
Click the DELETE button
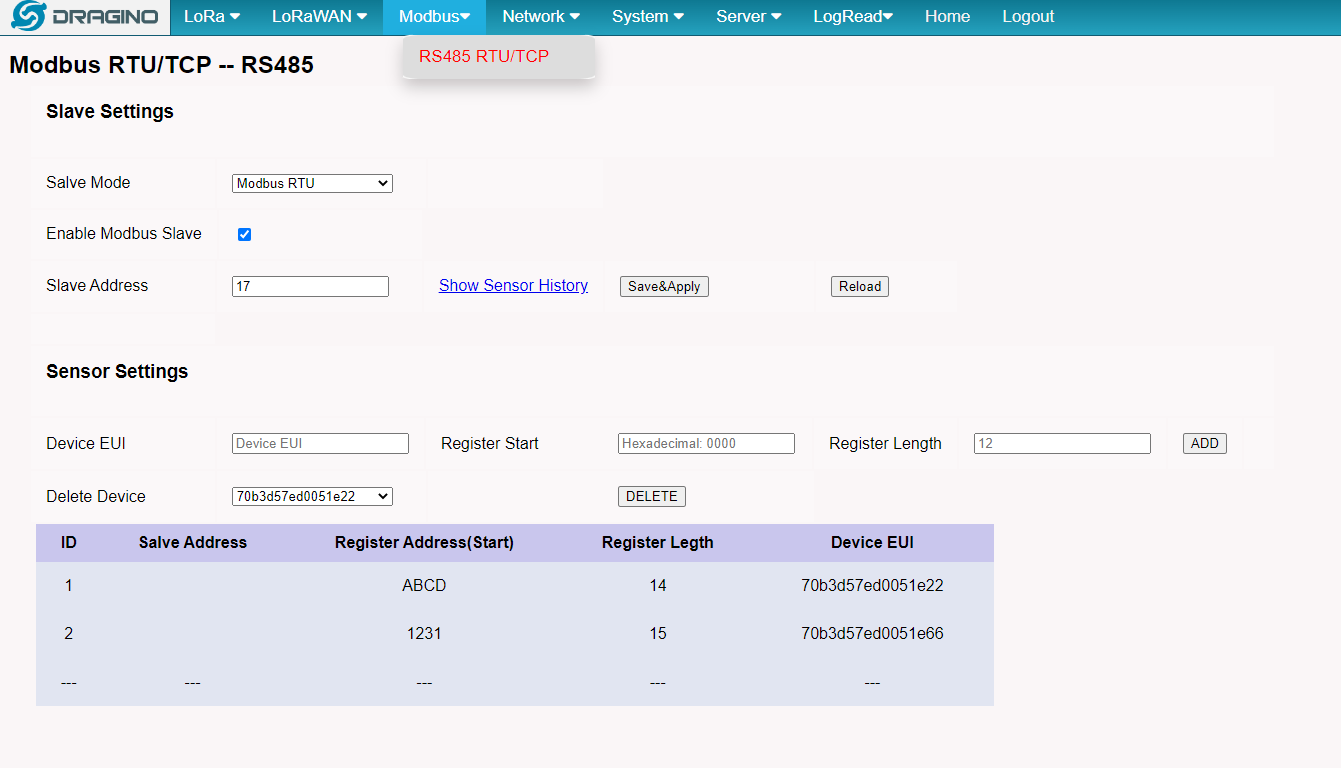(652, 497)
